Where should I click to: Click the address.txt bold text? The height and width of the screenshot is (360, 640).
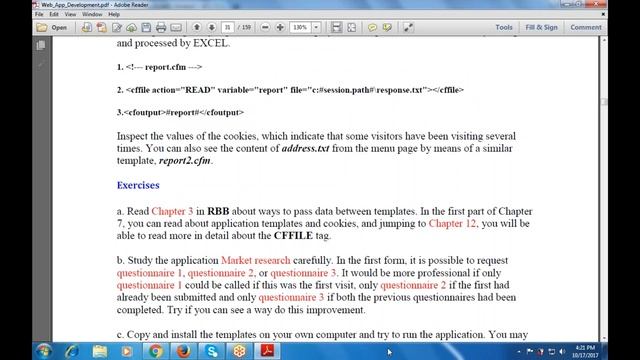(x=305, y=149)
